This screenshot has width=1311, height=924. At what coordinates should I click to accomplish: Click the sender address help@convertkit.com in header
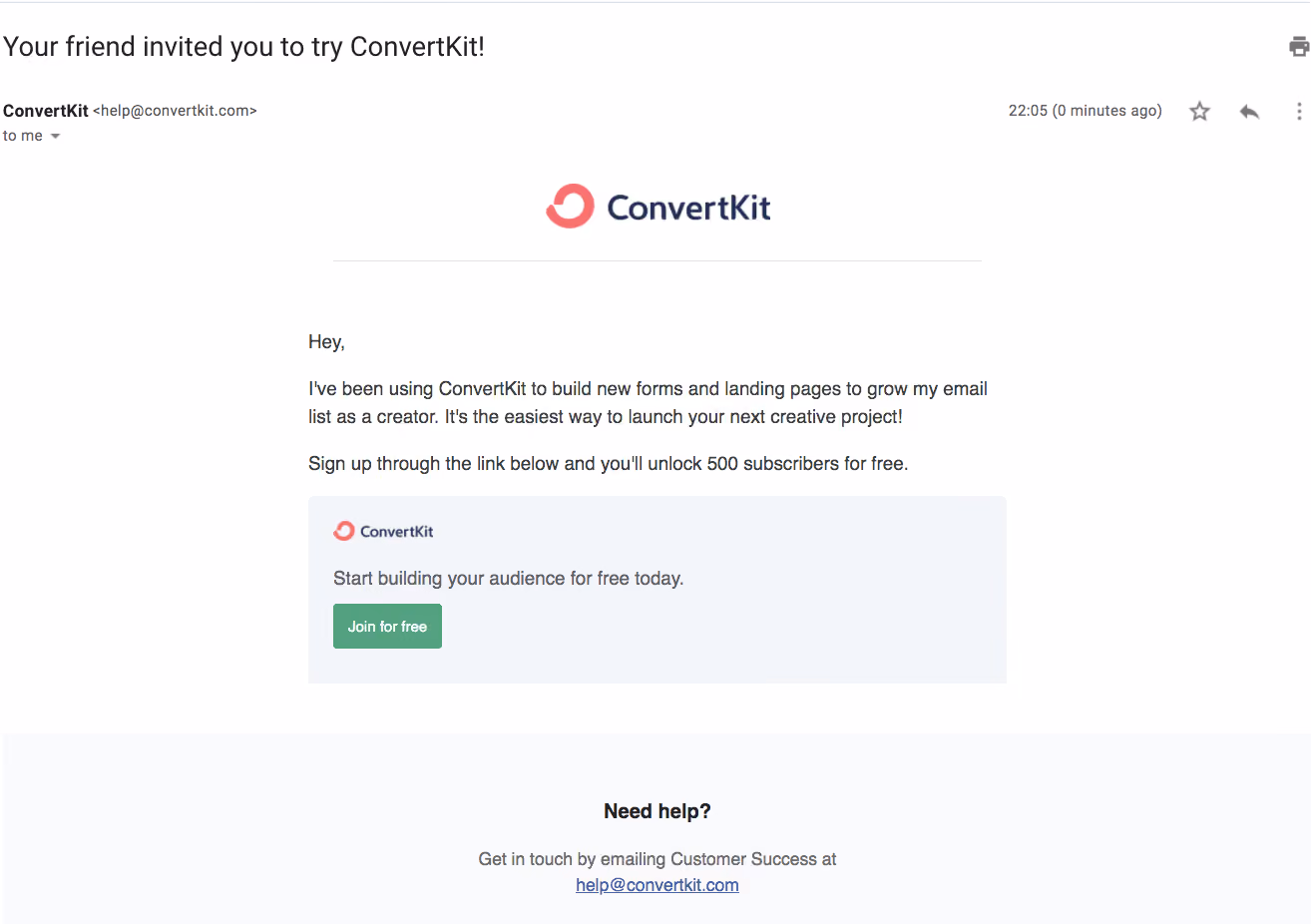click(175, 111)
